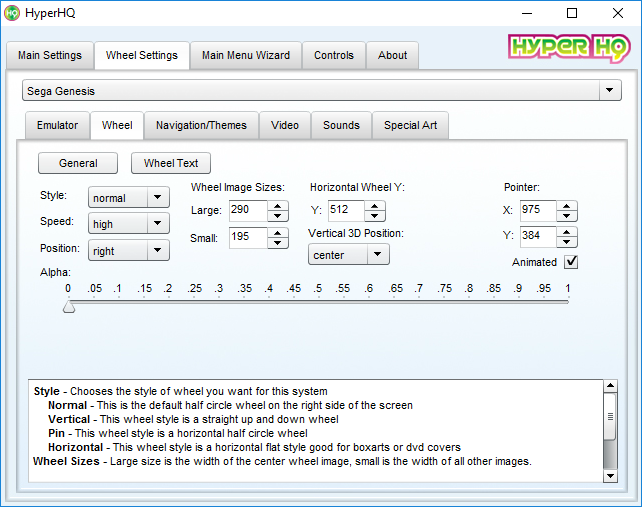
Task: Click the 'Wheel Sizes' help text line
Action: coord(282,461)
